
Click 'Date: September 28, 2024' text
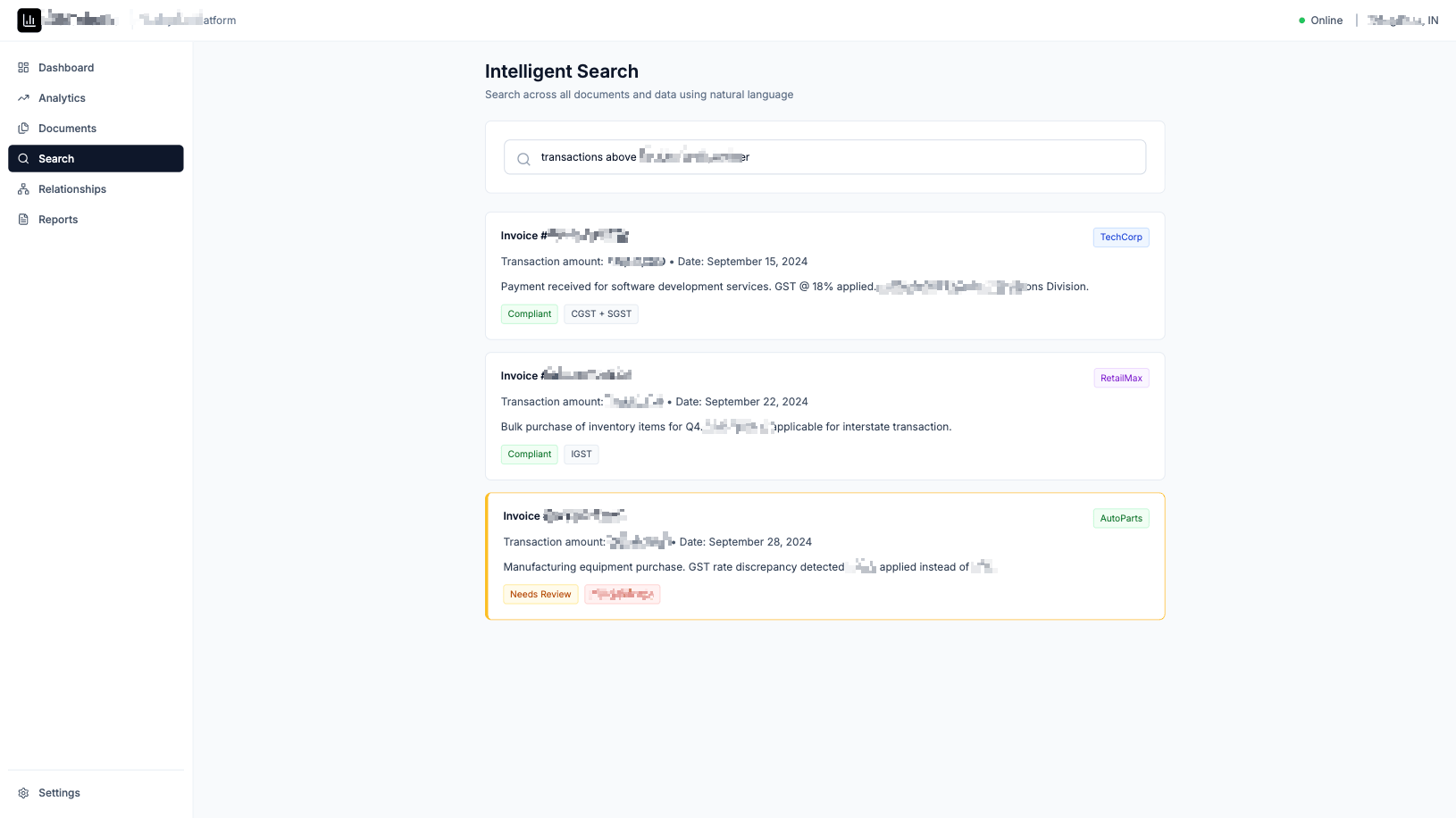745,542
